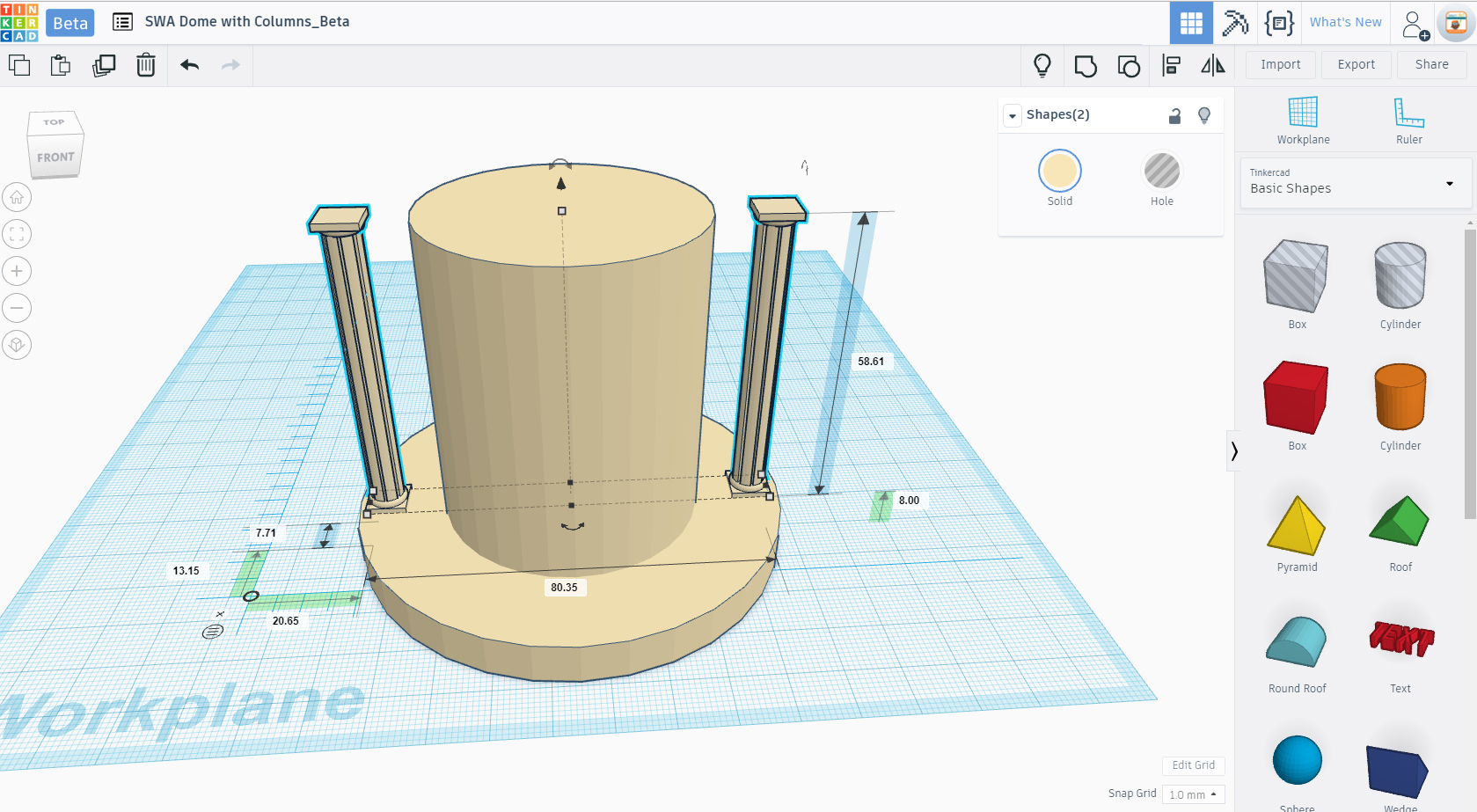Open the Blocks pickaxe mode

[1235, 23]
